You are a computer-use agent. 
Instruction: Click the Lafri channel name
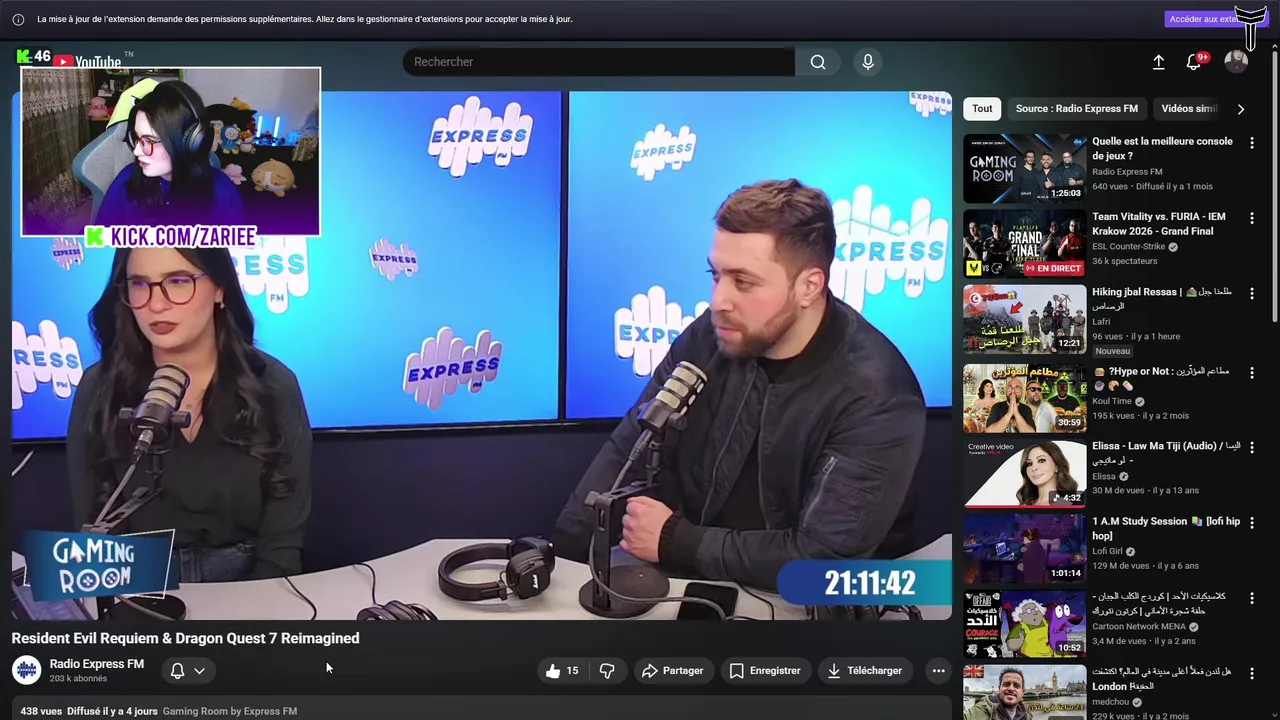pos(1101,322)
